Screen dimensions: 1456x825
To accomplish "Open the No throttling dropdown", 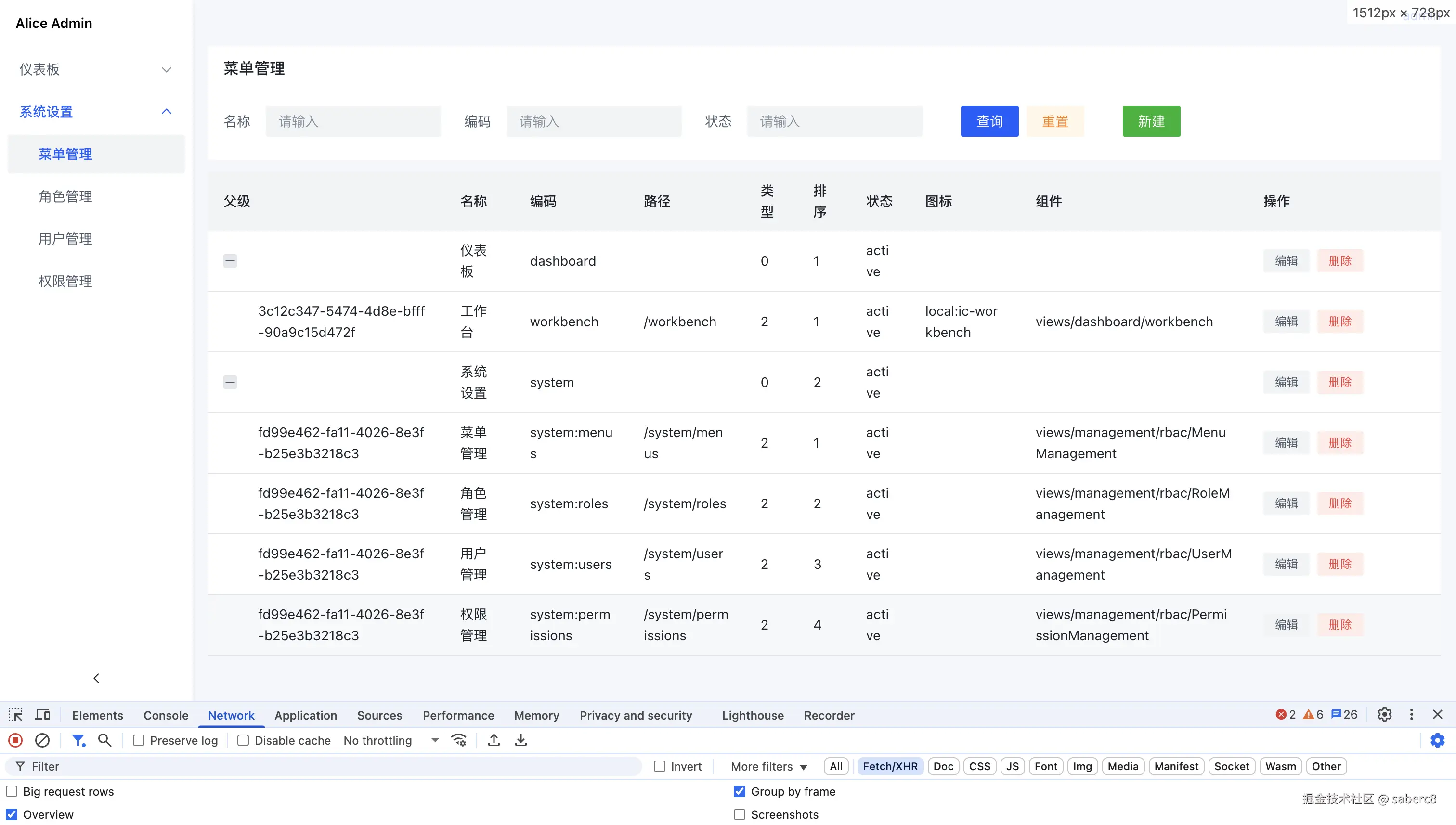I will [391, 741].
